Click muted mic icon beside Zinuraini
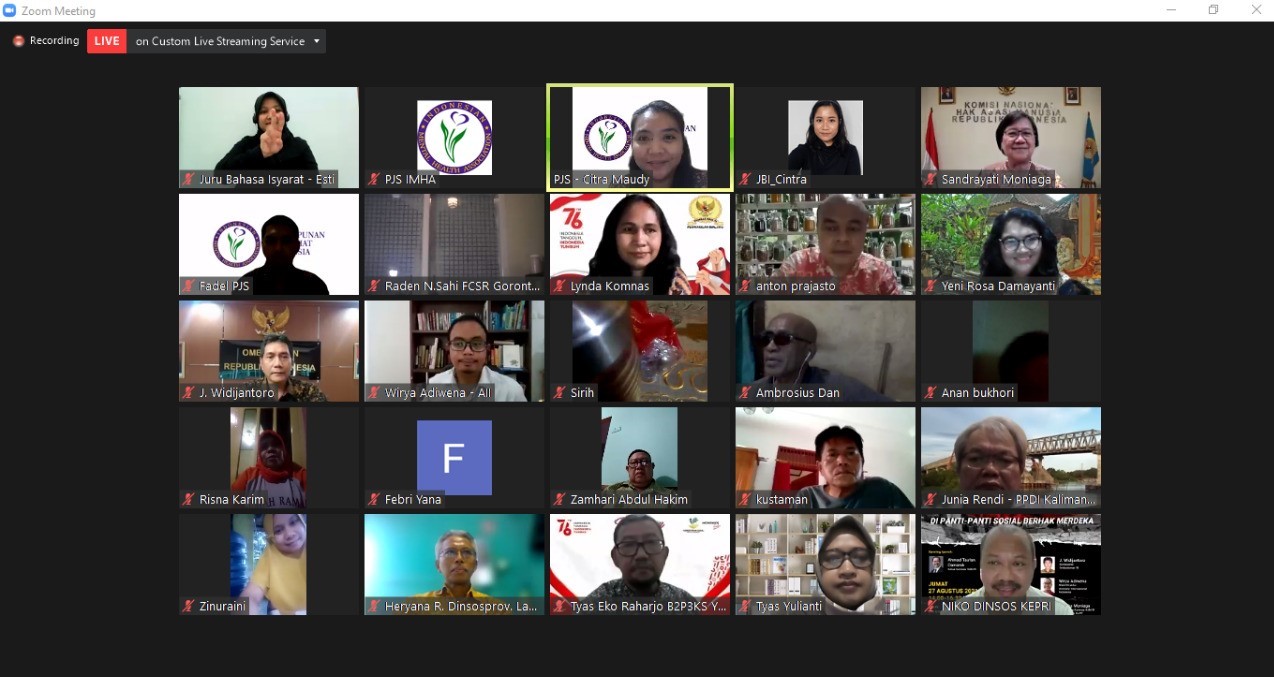The height and width of the screenshot is (677, 1274). click(x=188, y=606)
